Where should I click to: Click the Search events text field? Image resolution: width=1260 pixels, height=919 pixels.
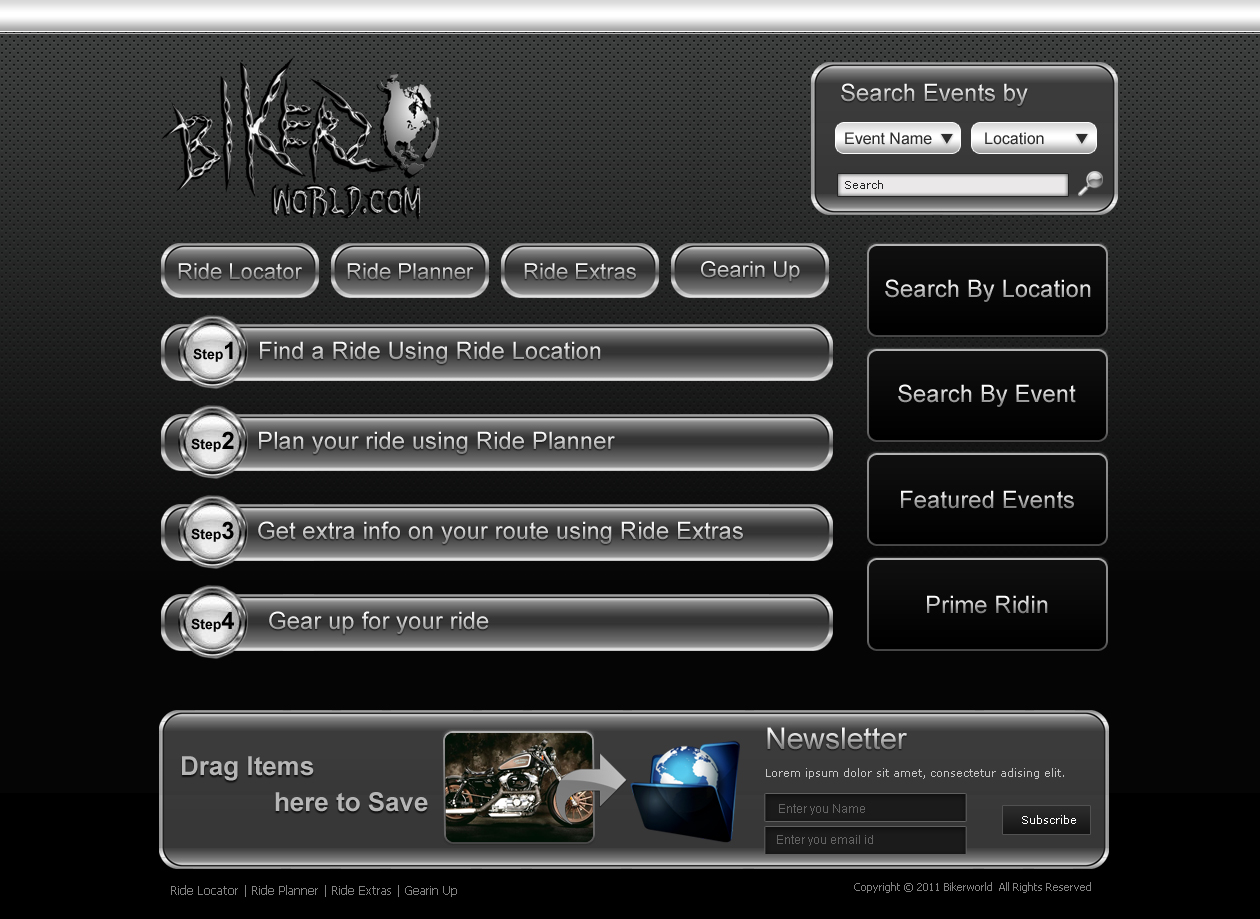[952, 185]
